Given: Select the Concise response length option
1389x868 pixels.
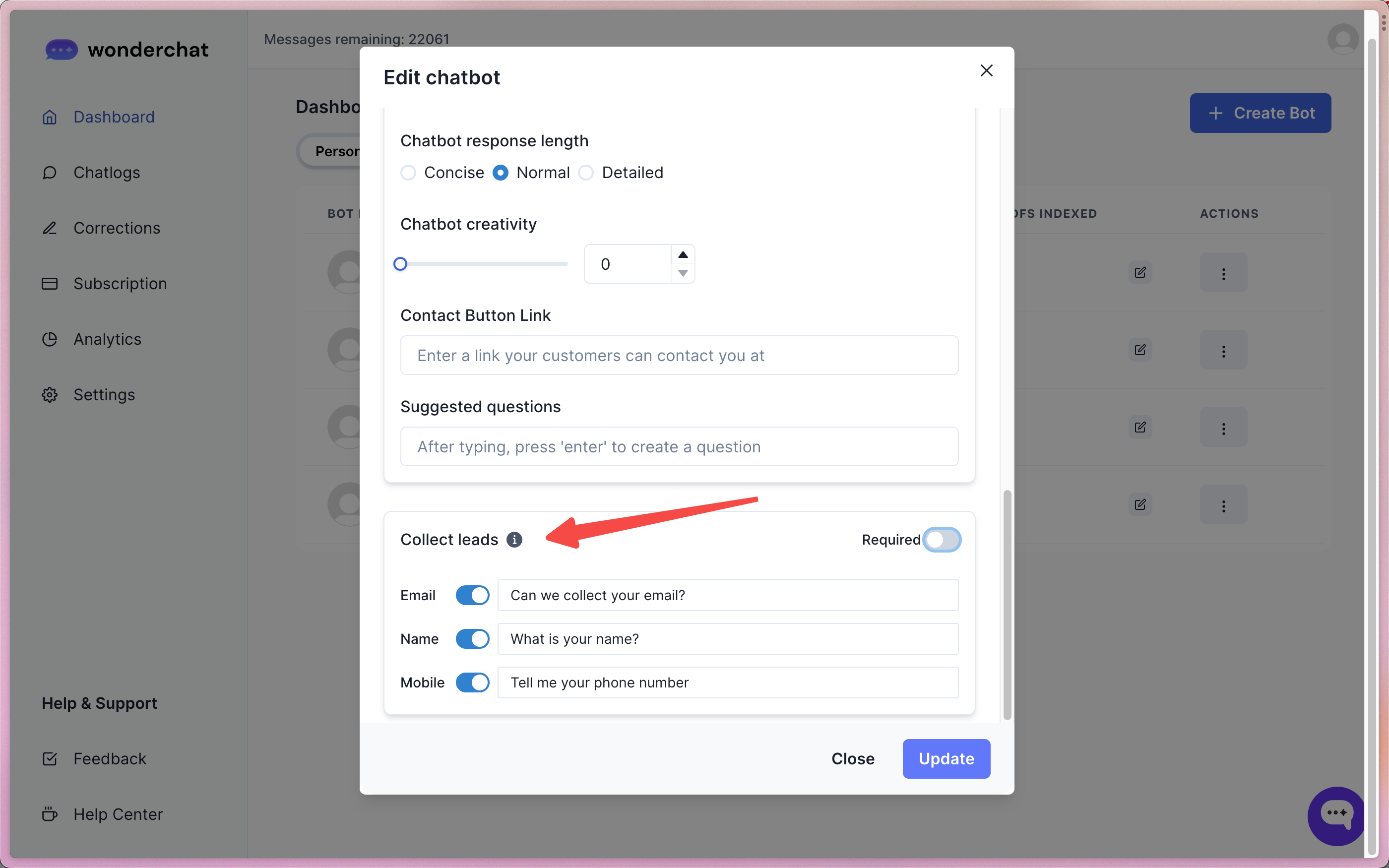Looking at the screenshot, I should [x=408, y=173].
